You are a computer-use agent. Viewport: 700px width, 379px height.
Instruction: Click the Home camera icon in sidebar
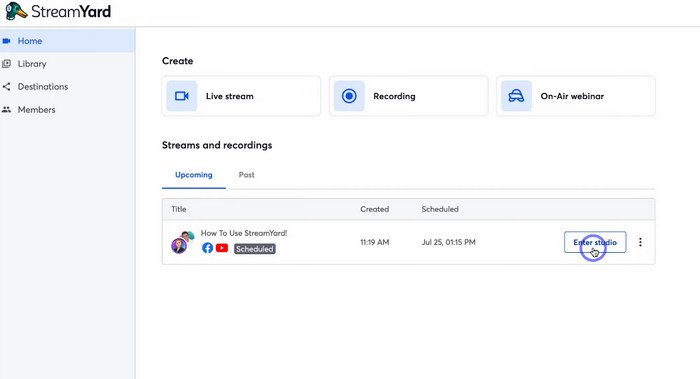[6, 41]
